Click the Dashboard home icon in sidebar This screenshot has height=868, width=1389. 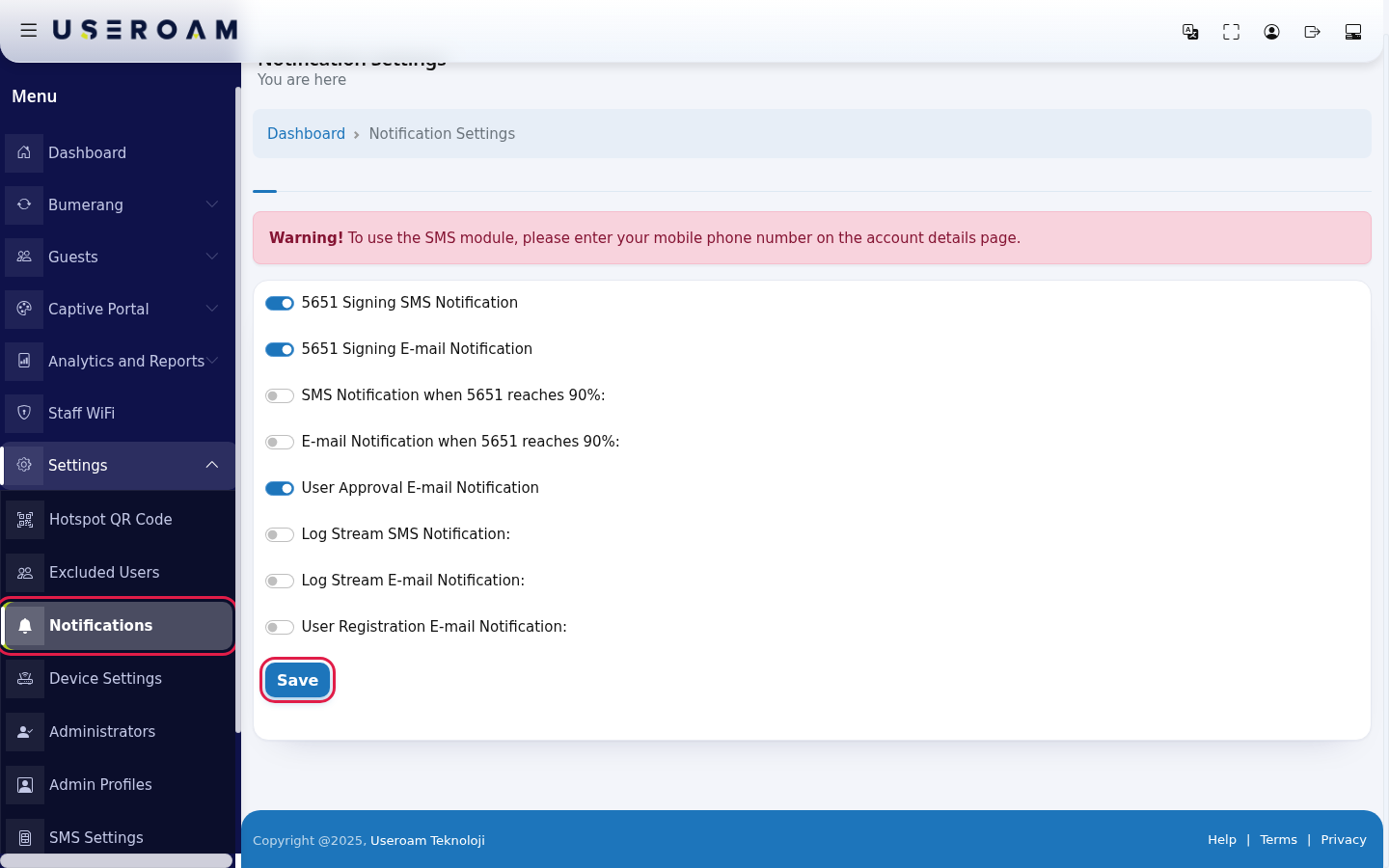point(24,152)
